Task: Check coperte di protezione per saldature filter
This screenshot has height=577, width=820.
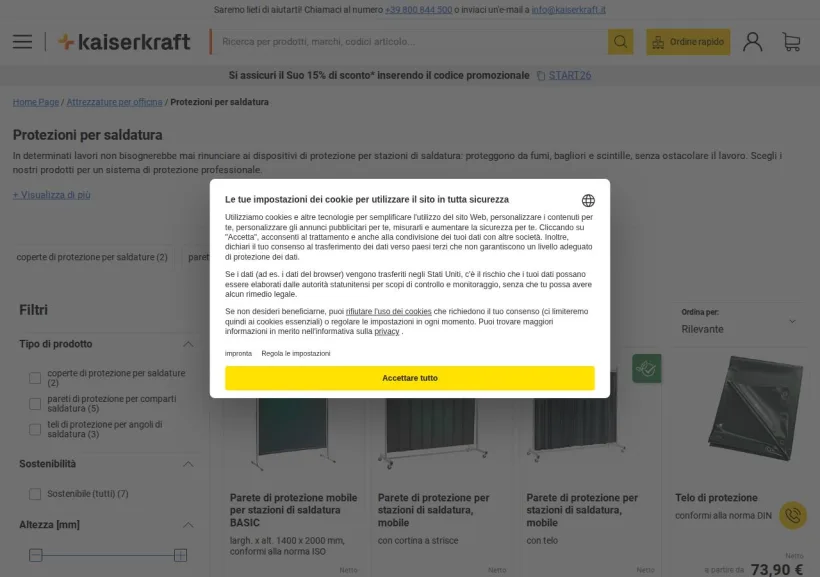Action: [x=35, y=378]
